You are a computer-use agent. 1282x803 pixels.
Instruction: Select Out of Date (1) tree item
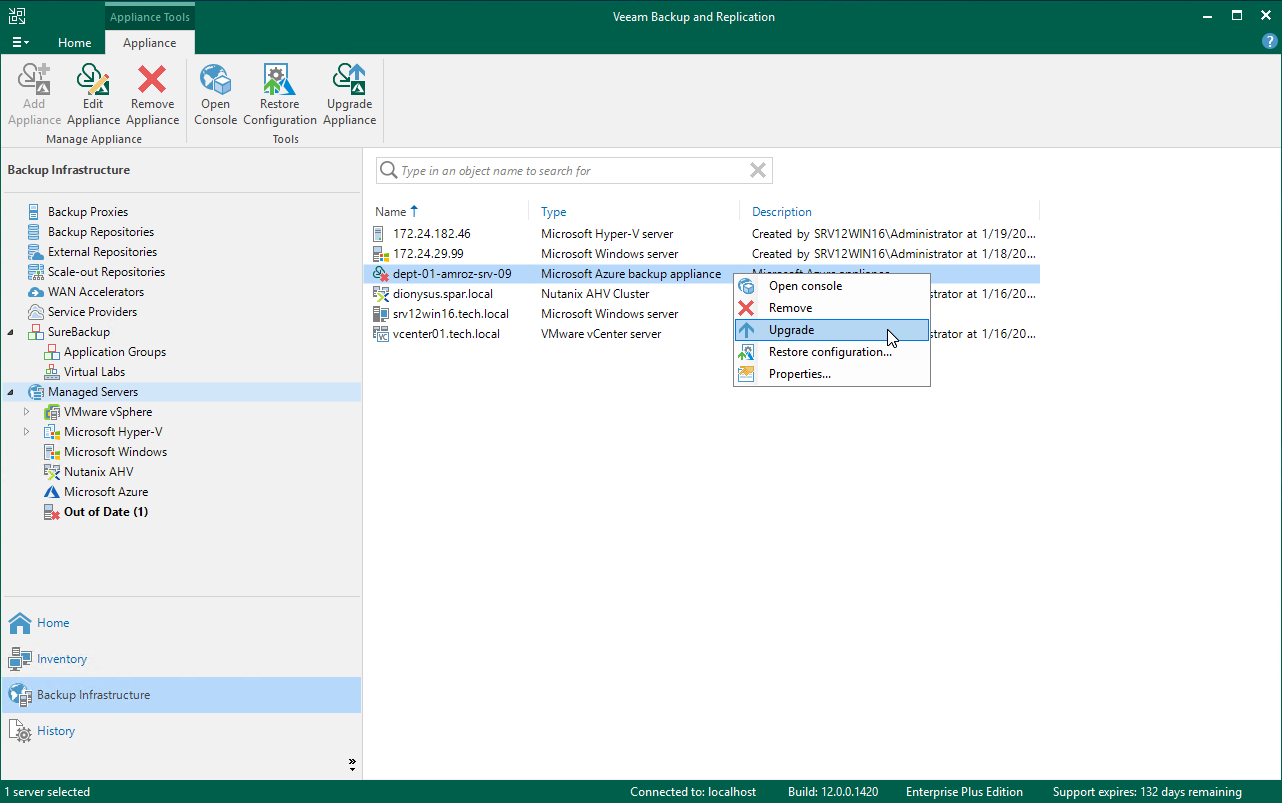pyautogui.click(x=106, y=512)
